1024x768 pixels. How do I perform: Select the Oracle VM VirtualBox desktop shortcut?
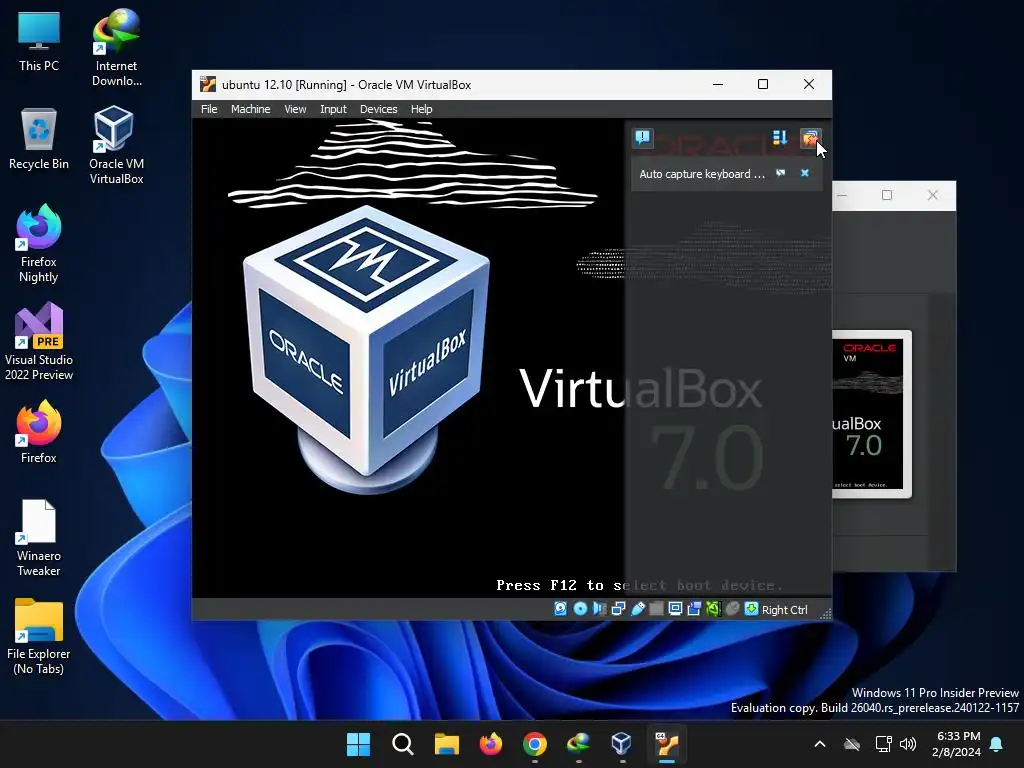pos(116,145)
